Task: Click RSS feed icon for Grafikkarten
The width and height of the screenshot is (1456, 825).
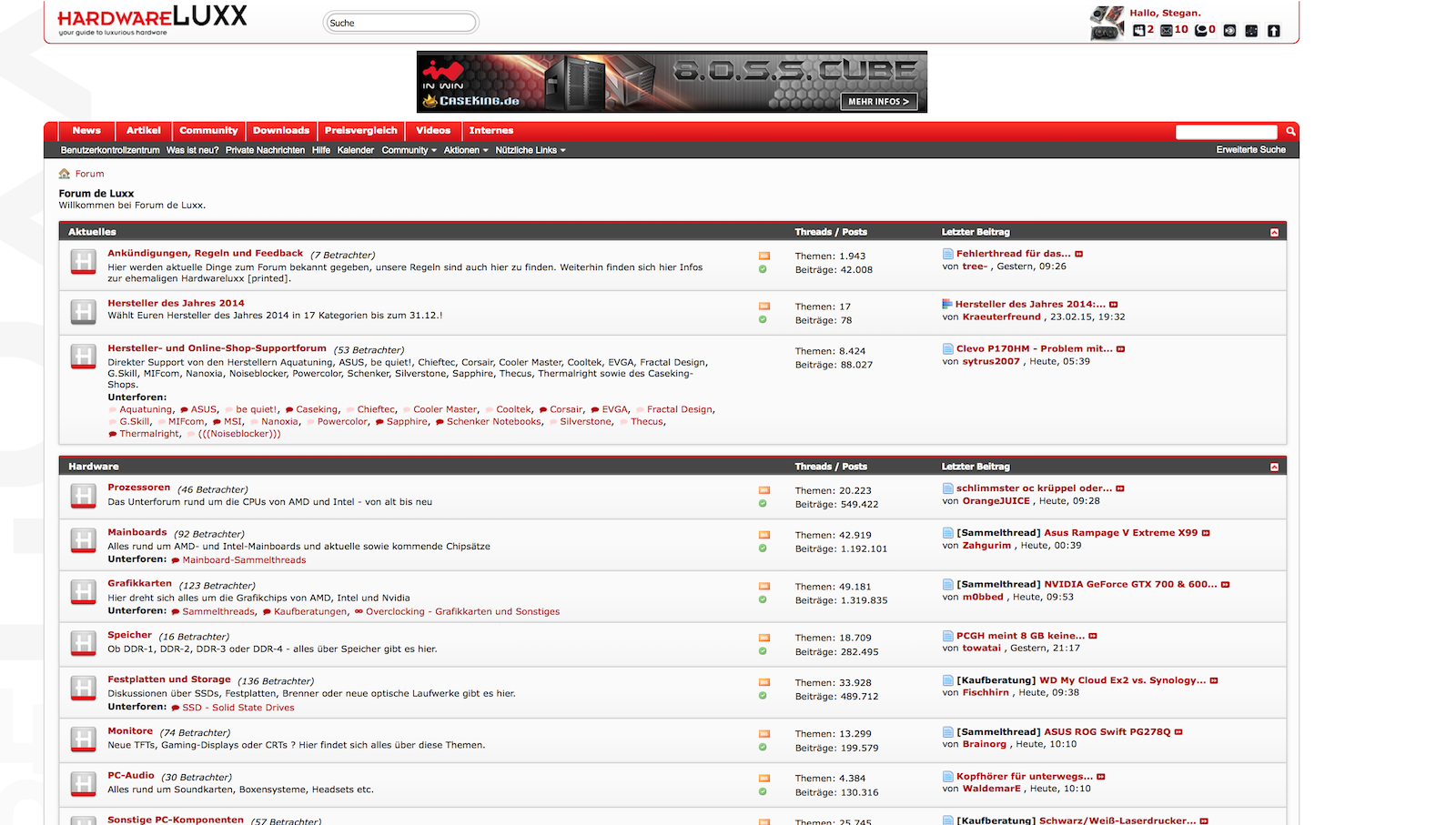Action: tap(763, 586)
